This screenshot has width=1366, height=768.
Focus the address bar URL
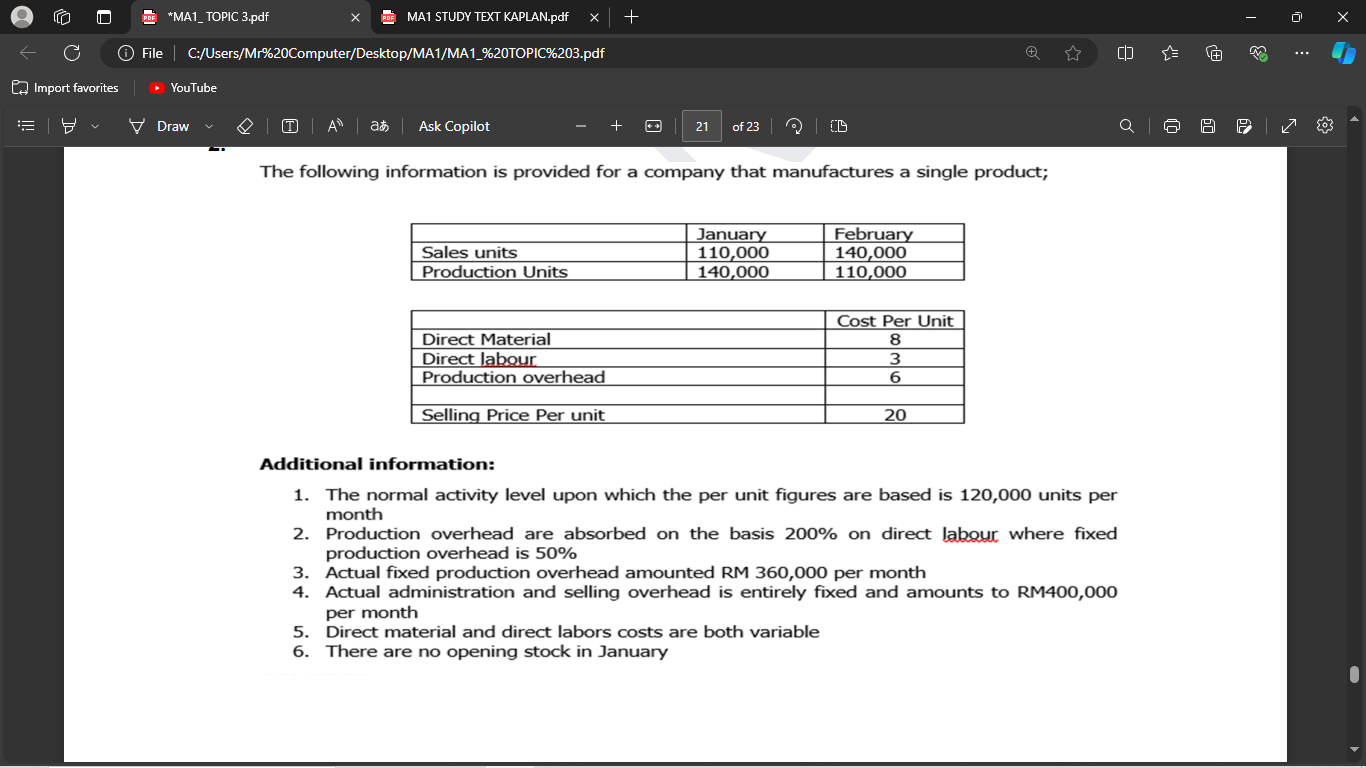(396, 53)
